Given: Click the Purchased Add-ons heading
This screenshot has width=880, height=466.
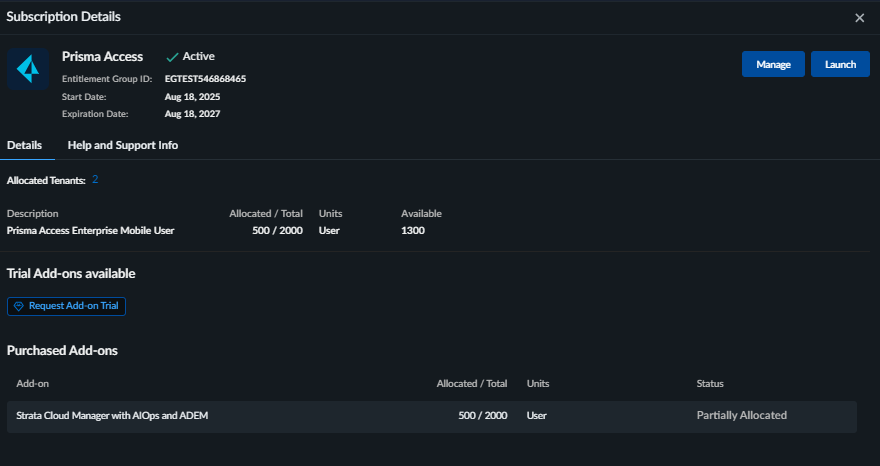Looking at the screenshot, I should click(x=63, y=351).
